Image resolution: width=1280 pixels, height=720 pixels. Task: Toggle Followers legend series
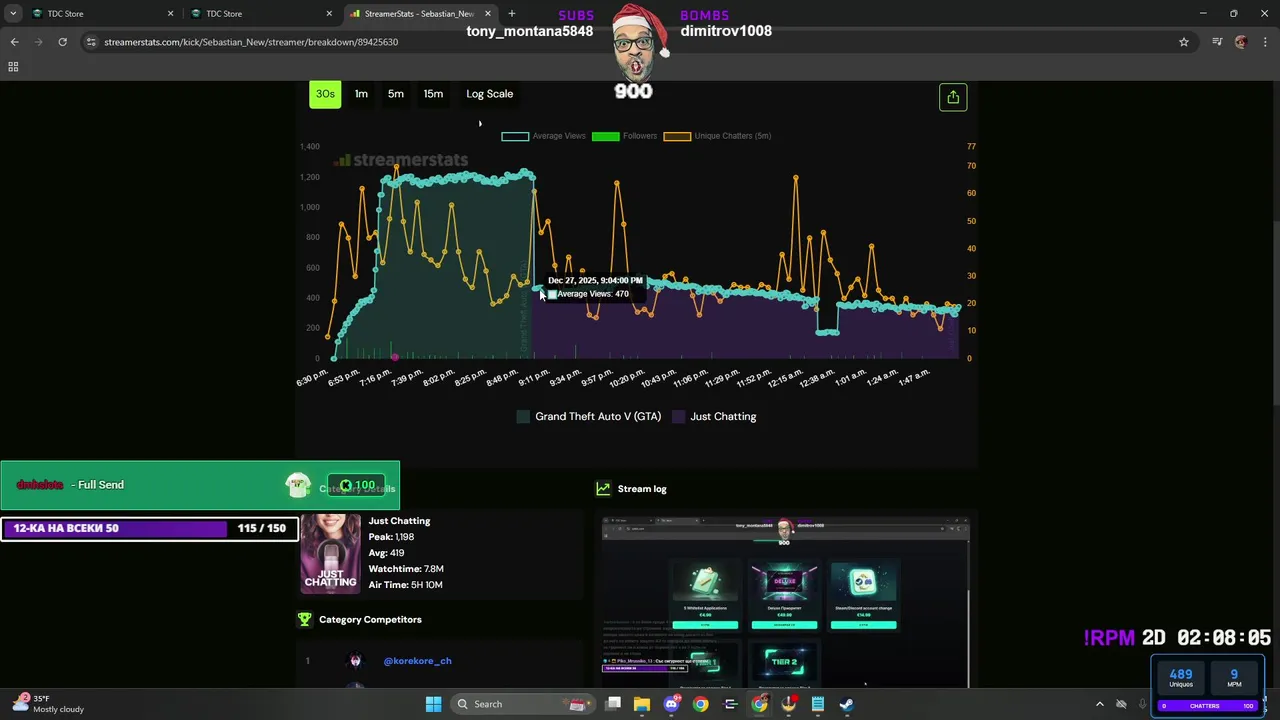624,136
